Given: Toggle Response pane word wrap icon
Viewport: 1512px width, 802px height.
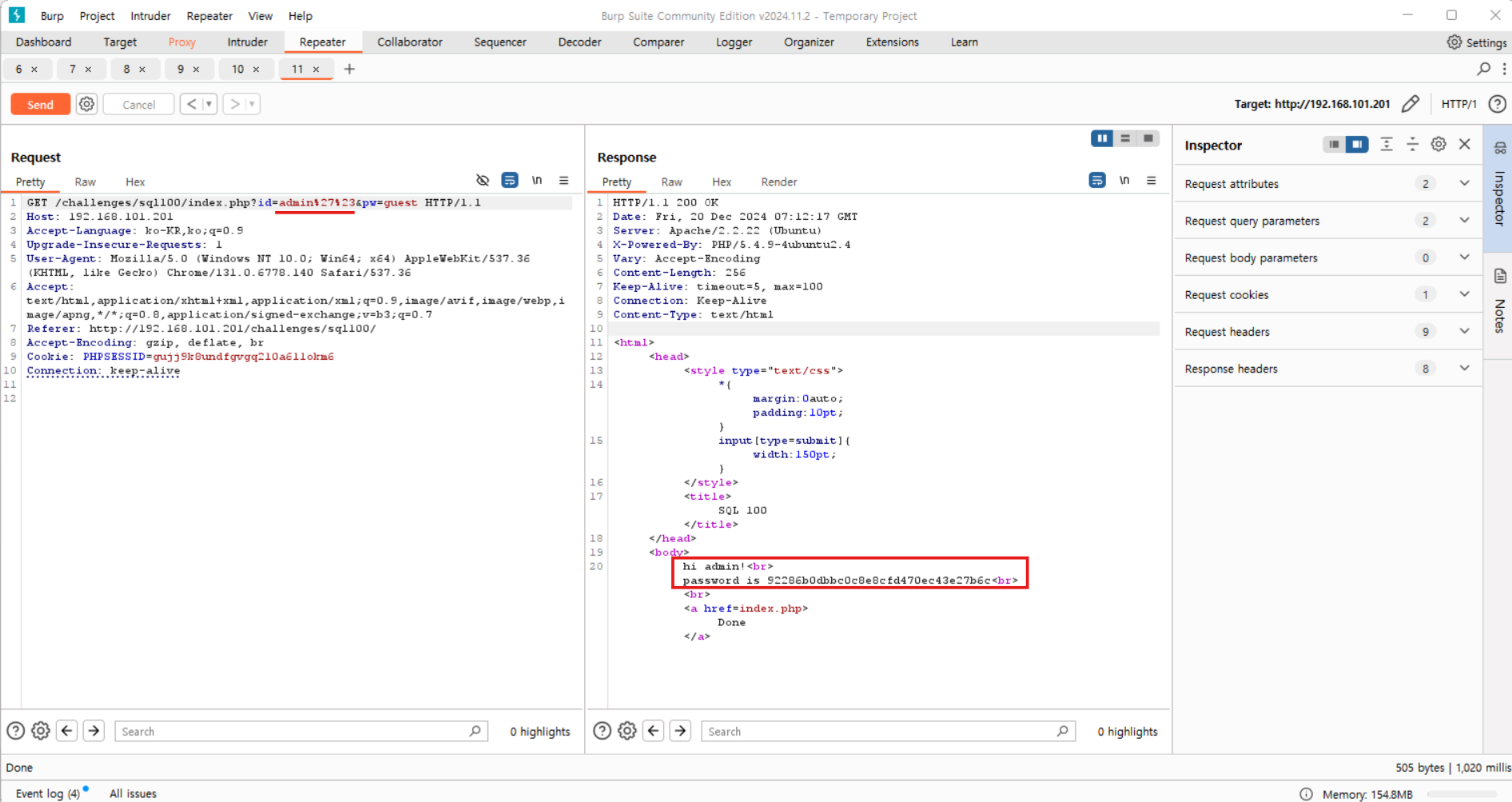Looking at the screenshot, I should pyautogui.click(x=1097, y=181).
